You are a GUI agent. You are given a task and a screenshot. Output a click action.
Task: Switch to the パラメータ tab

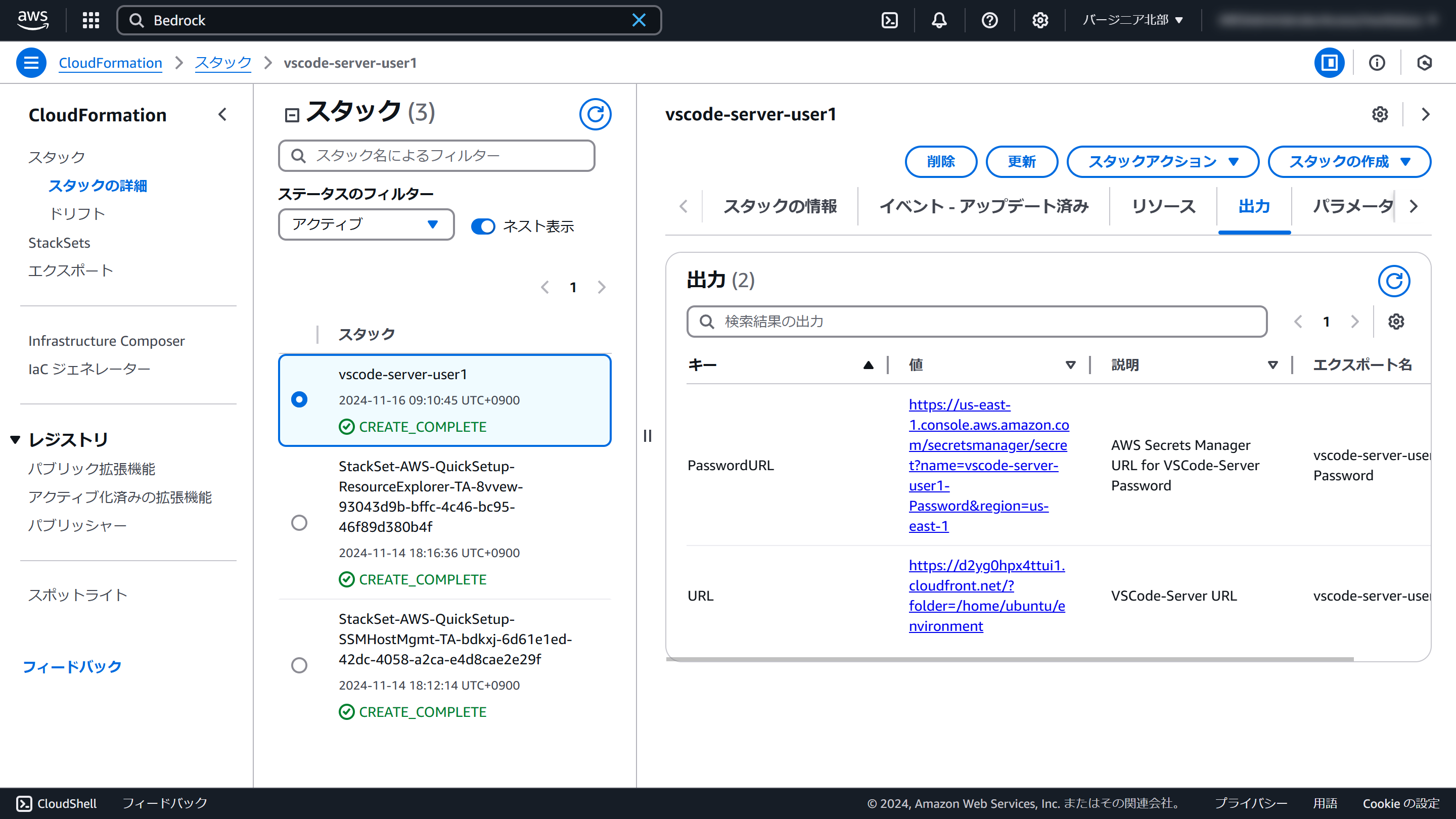click(1351, 206)
